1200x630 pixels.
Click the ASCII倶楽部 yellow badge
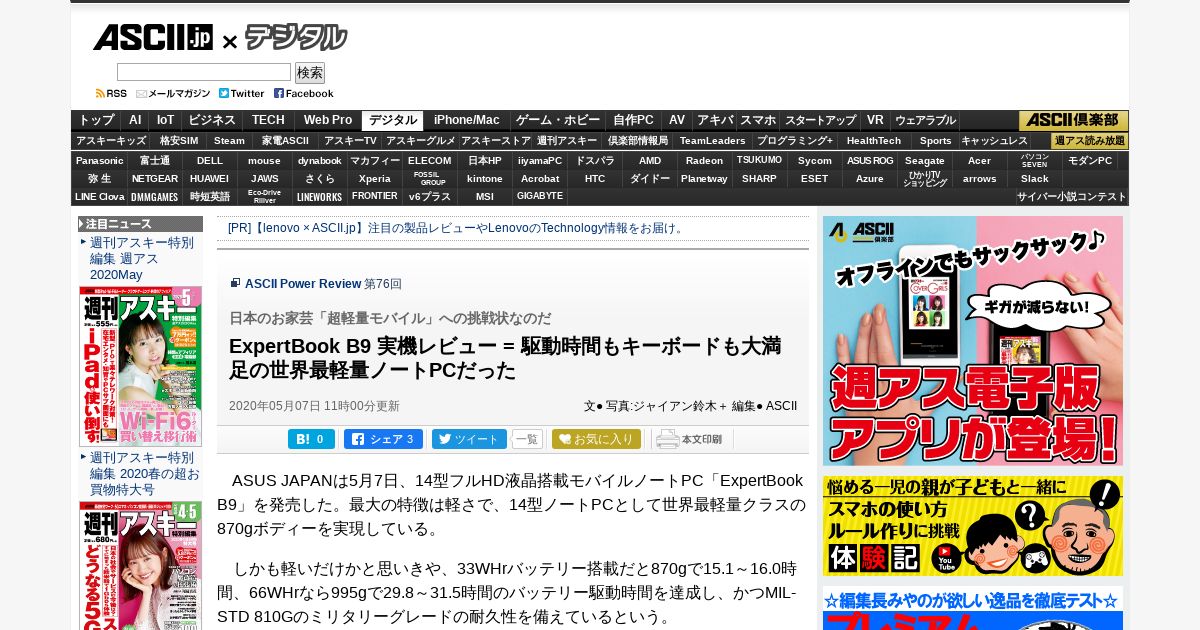[x=1074, y=120]
